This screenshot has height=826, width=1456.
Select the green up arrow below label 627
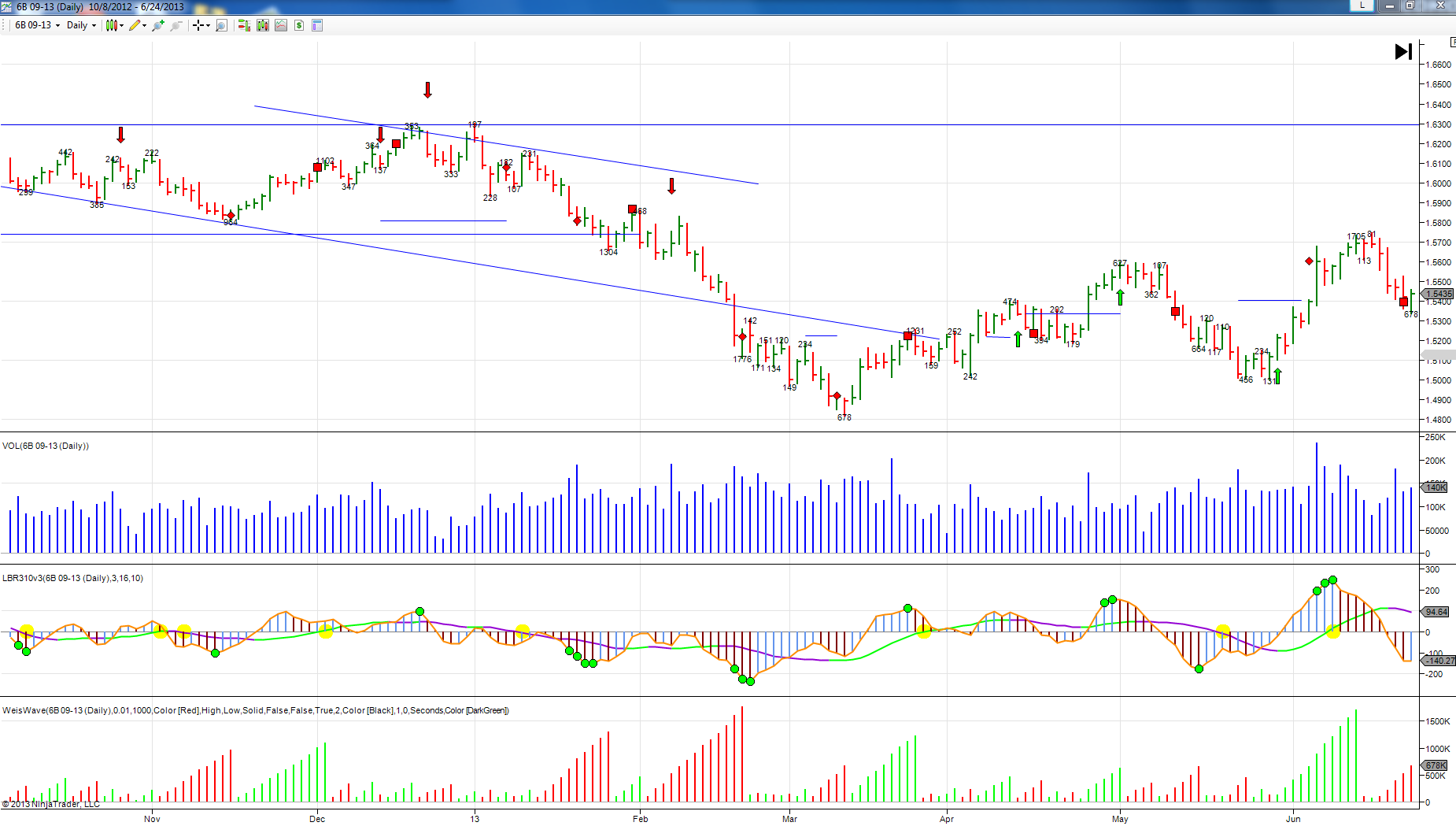1120,298
